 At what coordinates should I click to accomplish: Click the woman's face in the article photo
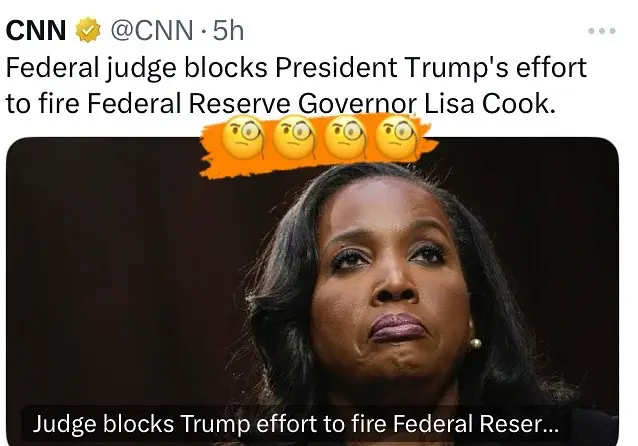[x=393, y=281]
